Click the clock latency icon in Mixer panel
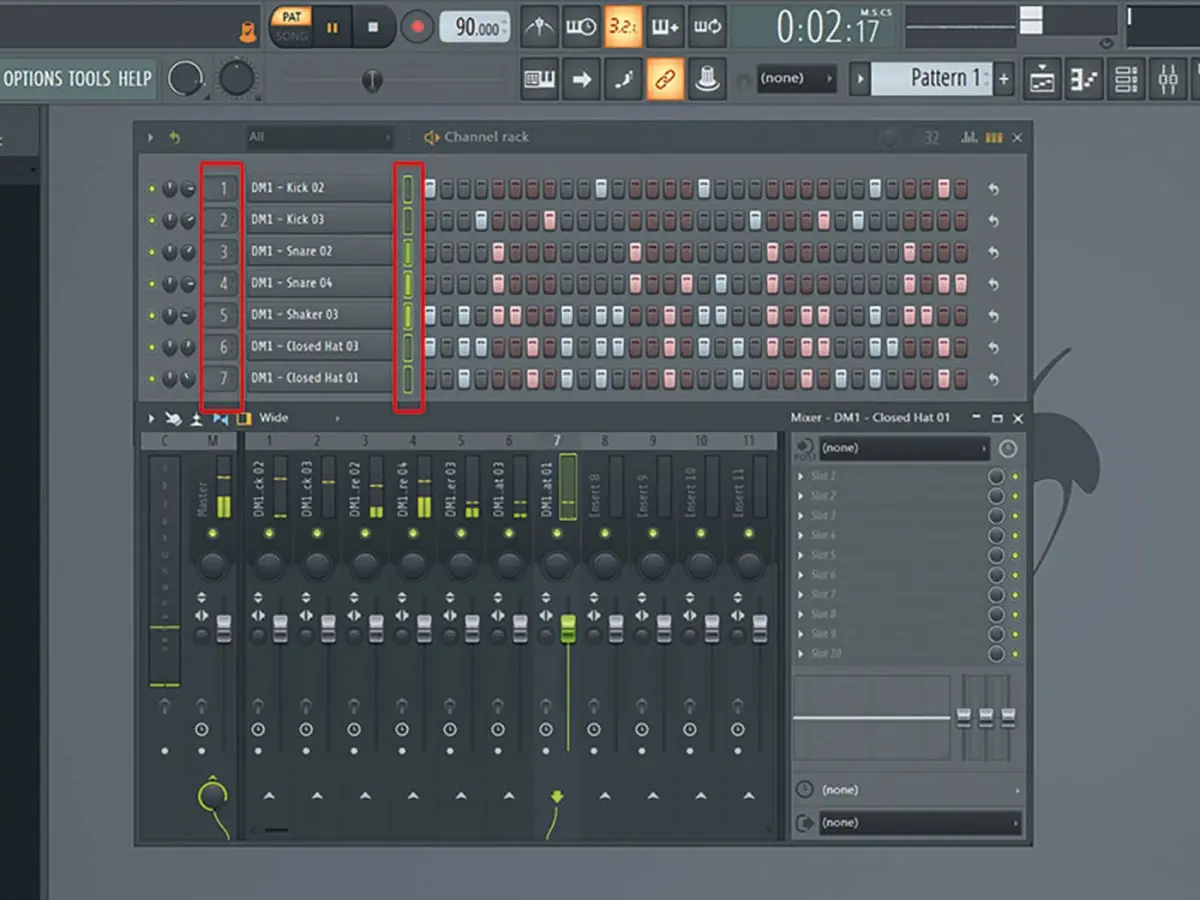 (1007, 449)
